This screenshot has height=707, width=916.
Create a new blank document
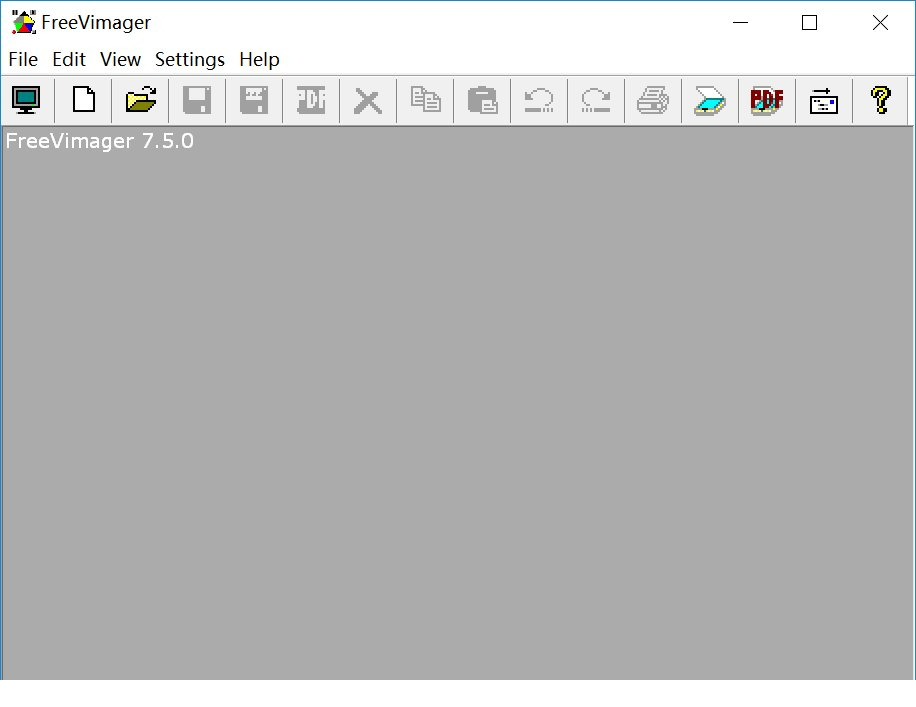click(84, 100)
